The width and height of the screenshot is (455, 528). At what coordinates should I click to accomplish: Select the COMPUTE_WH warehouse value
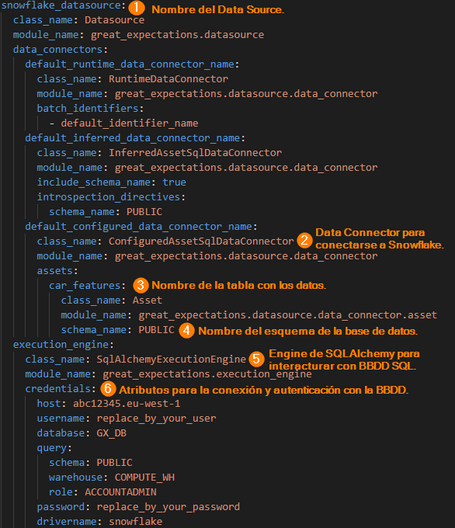pos(144,477)
